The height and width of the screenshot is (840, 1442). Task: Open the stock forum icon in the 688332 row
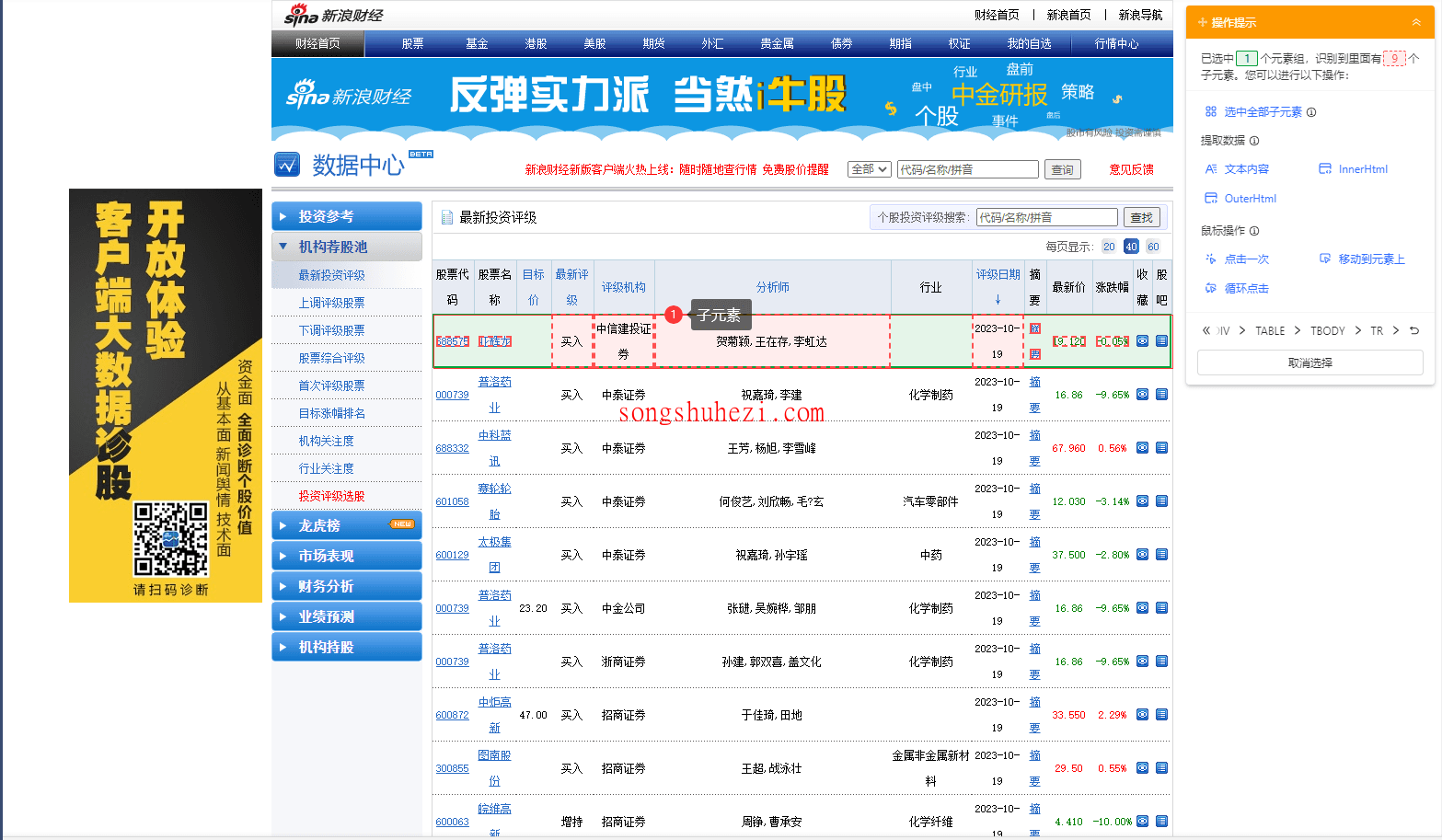[x=1162, y=448]
